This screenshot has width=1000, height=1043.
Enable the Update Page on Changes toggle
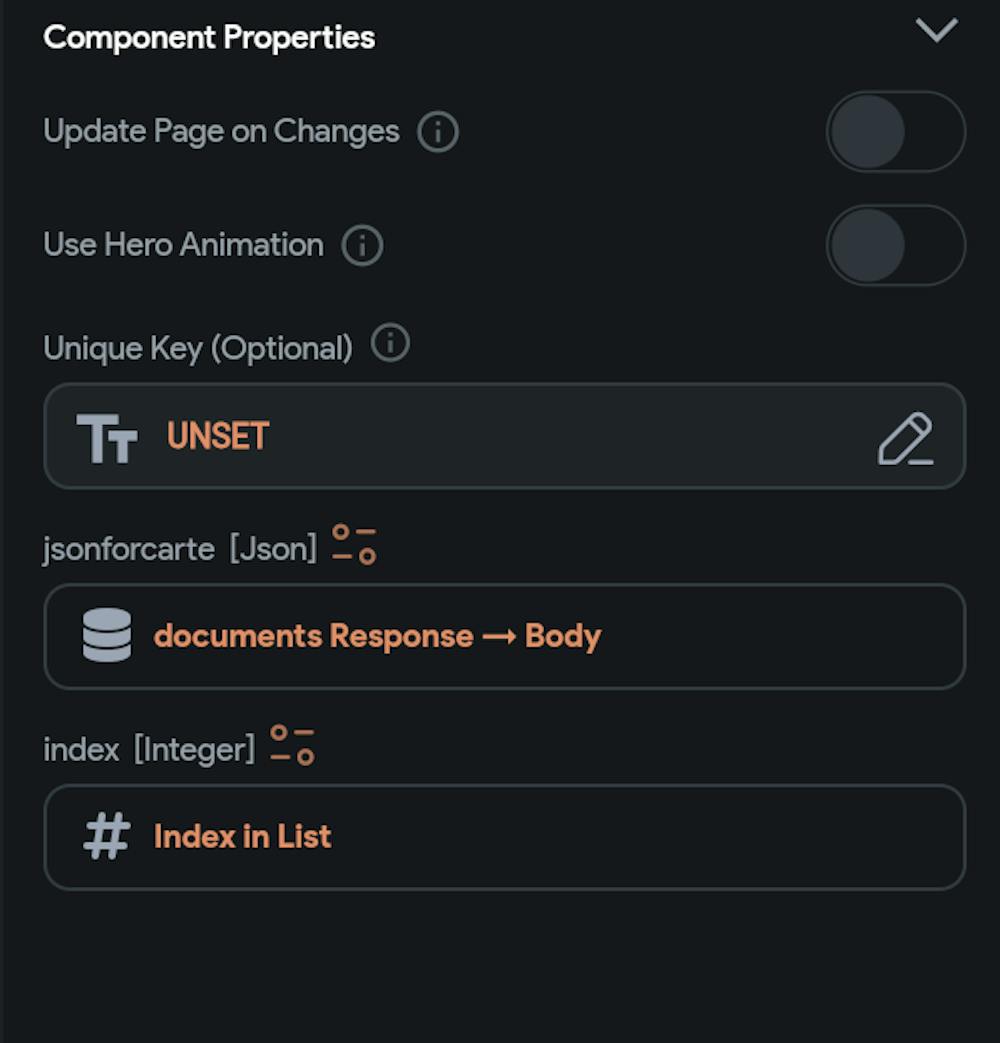(x=895, y=132)
